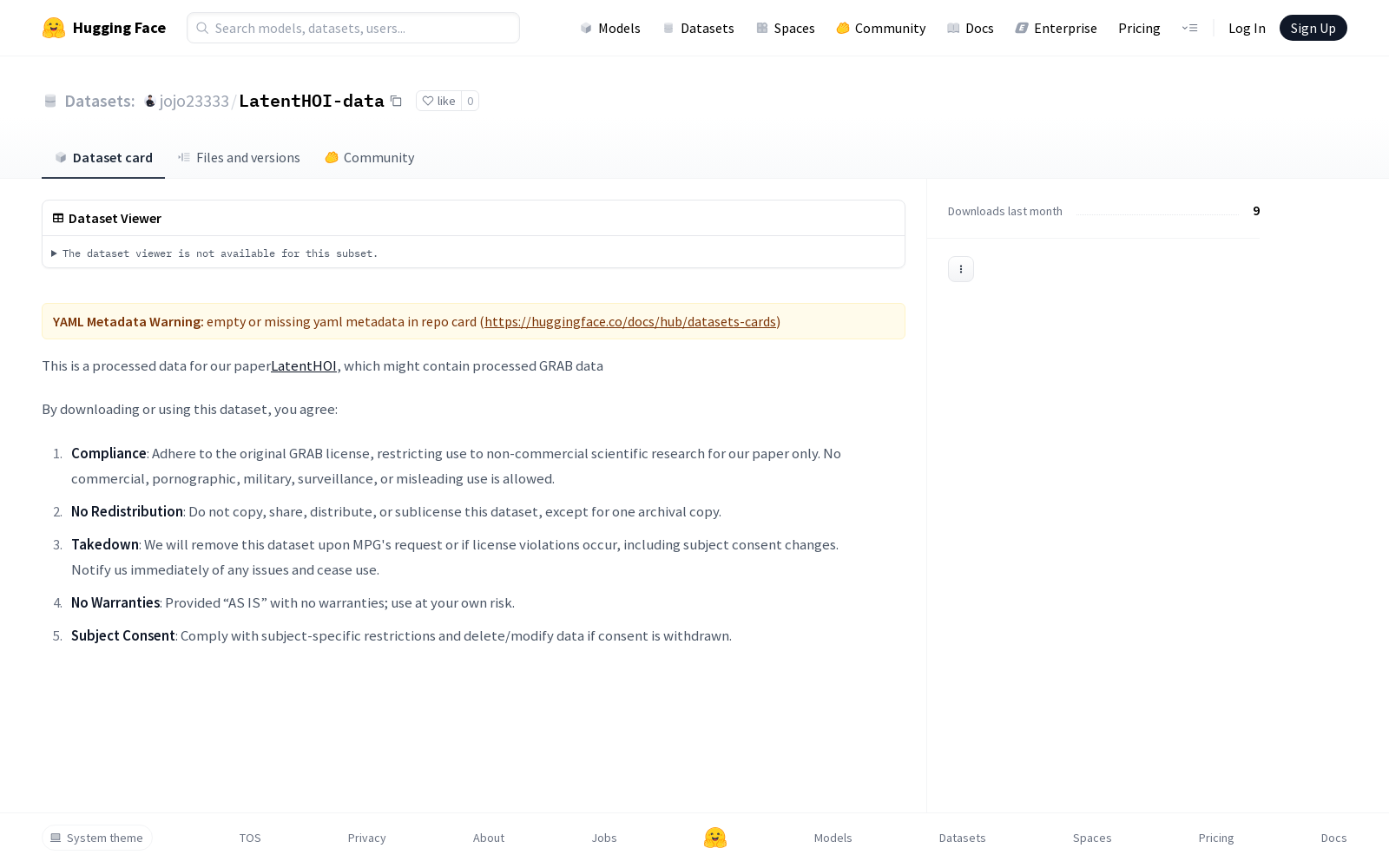
Task: Click the Enterprise icon in navbar
Action: coord(1022,28)
